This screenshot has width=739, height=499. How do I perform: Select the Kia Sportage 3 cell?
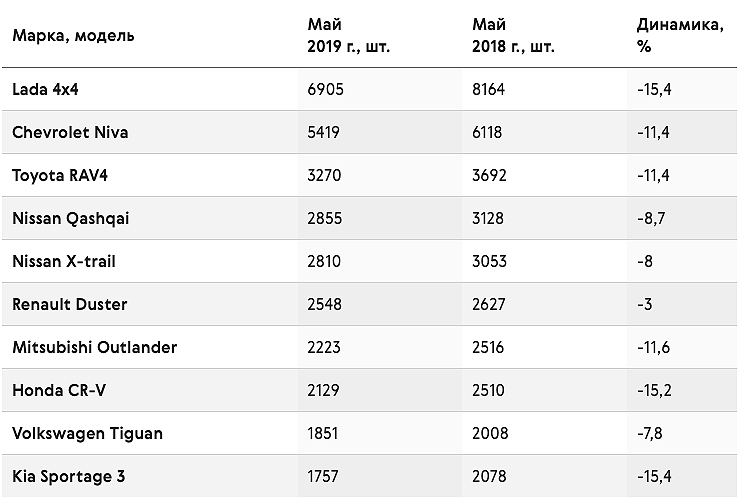tap(69, 476)
